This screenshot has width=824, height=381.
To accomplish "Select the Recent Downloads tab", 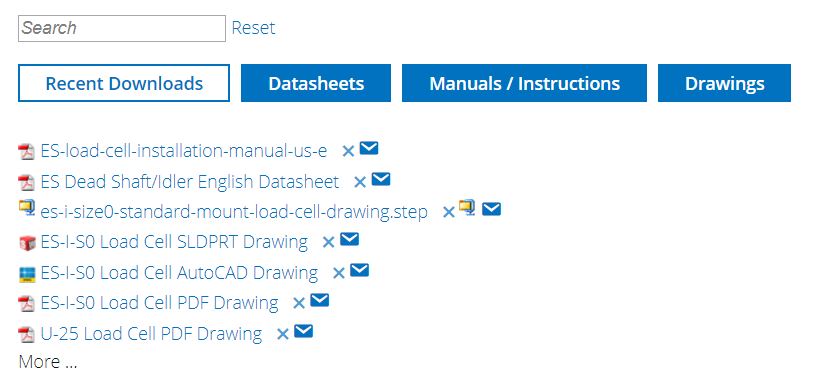I will click(124, 83).
